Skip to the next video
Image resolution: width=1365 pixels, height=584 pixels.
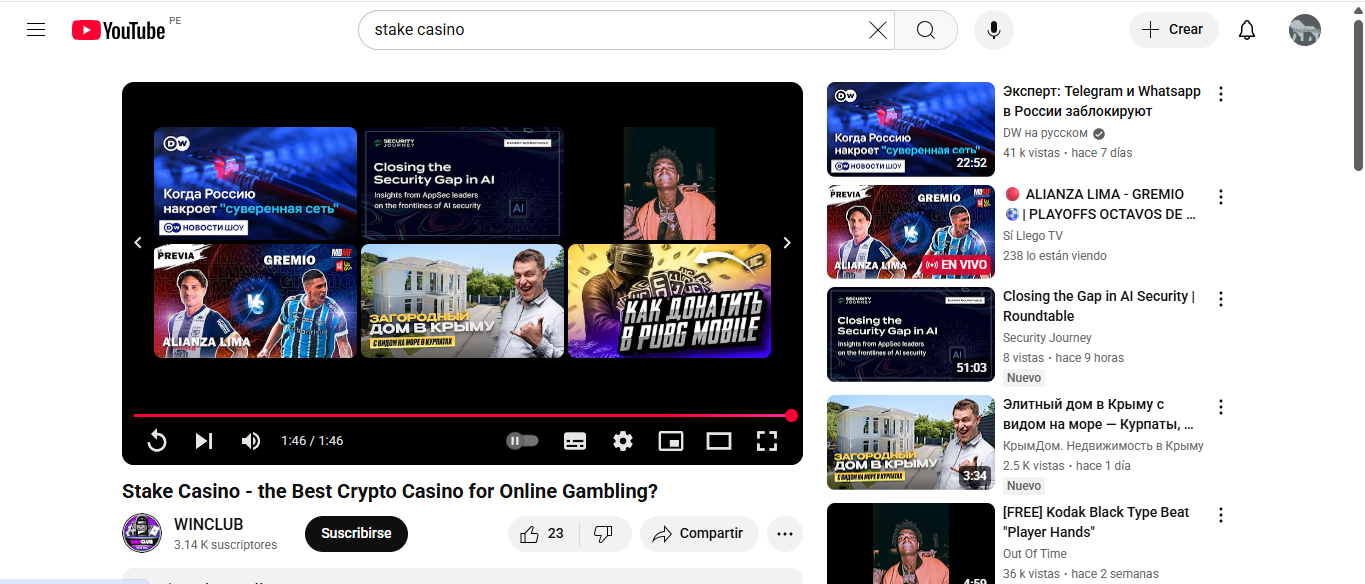[x=204, y=441]
